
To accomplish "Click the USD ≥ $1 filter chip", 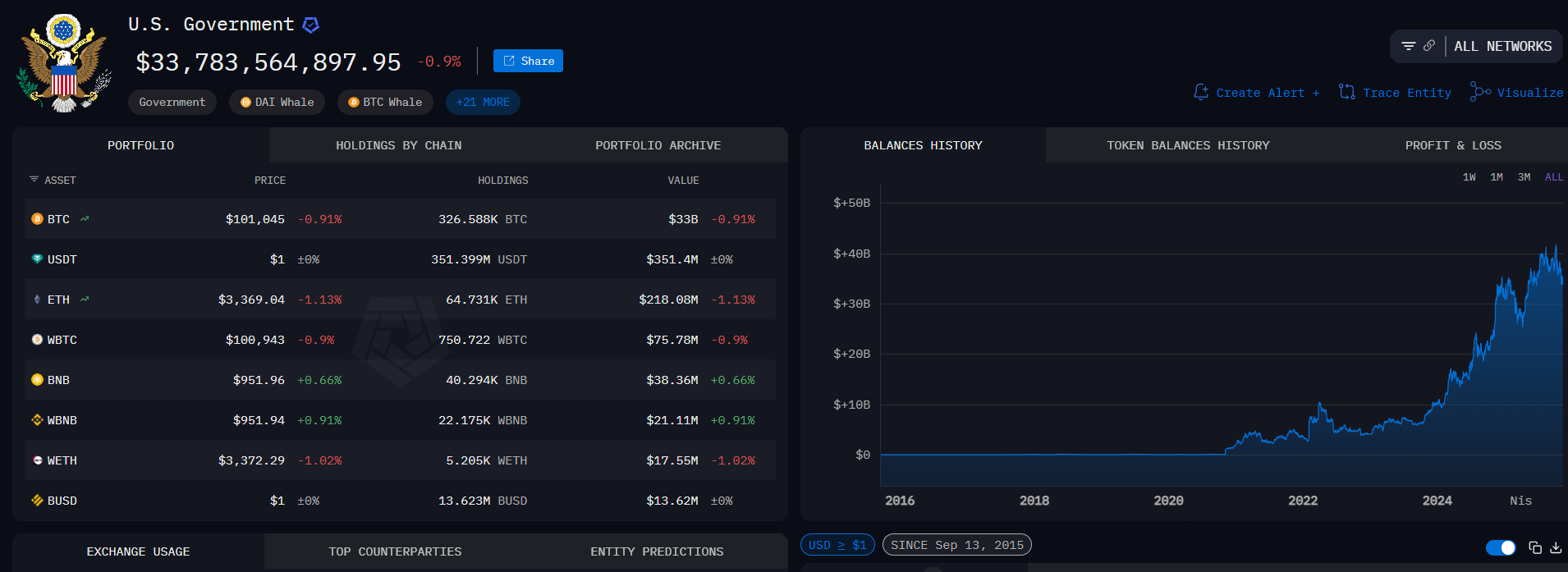I will click(837, 545).
